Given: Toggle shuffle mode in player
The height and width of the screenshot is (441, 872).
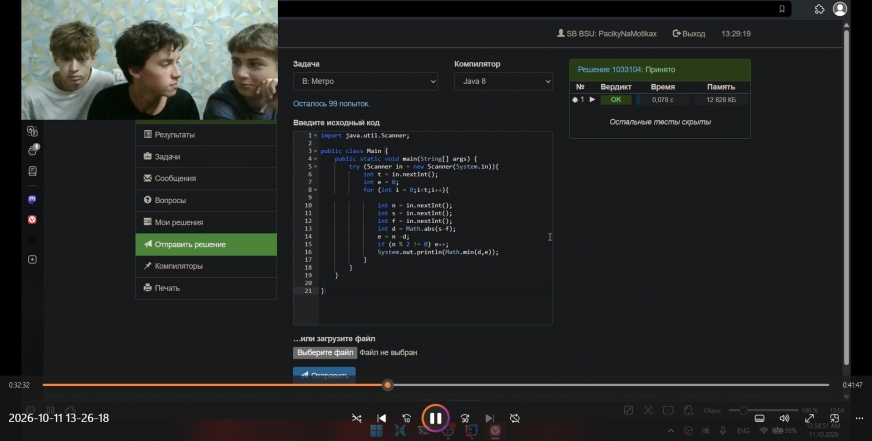Looking at the screenshot, I should [x=356, y=418].
